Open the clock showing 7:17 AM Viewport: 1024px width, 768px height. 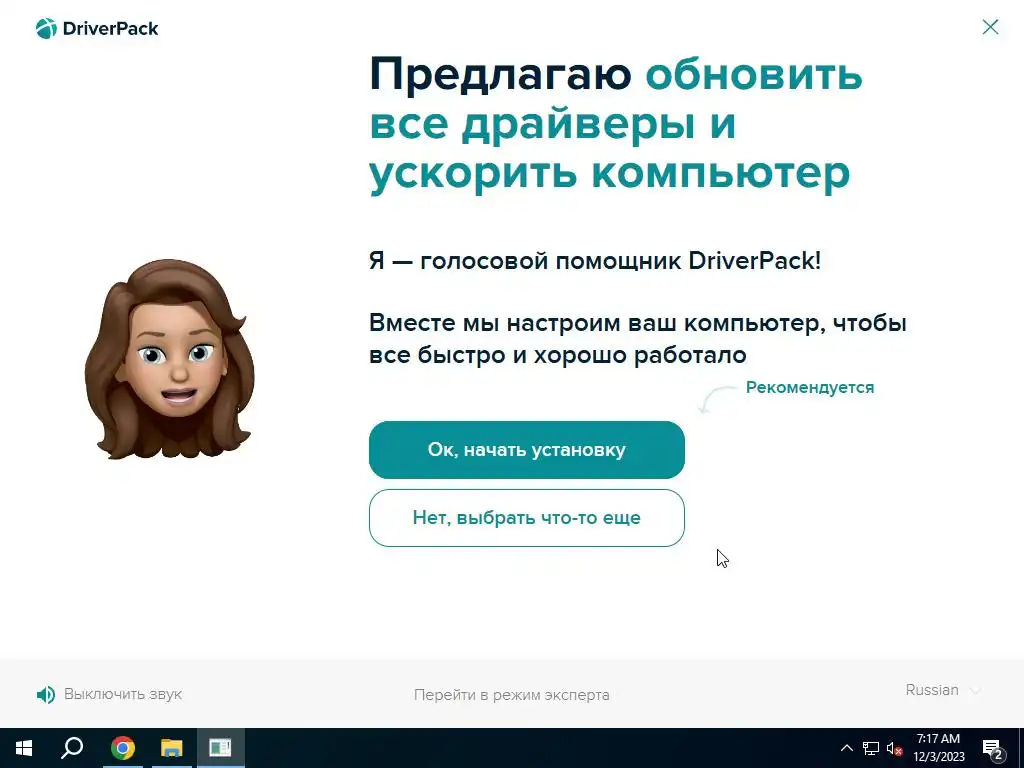point(938,748)
